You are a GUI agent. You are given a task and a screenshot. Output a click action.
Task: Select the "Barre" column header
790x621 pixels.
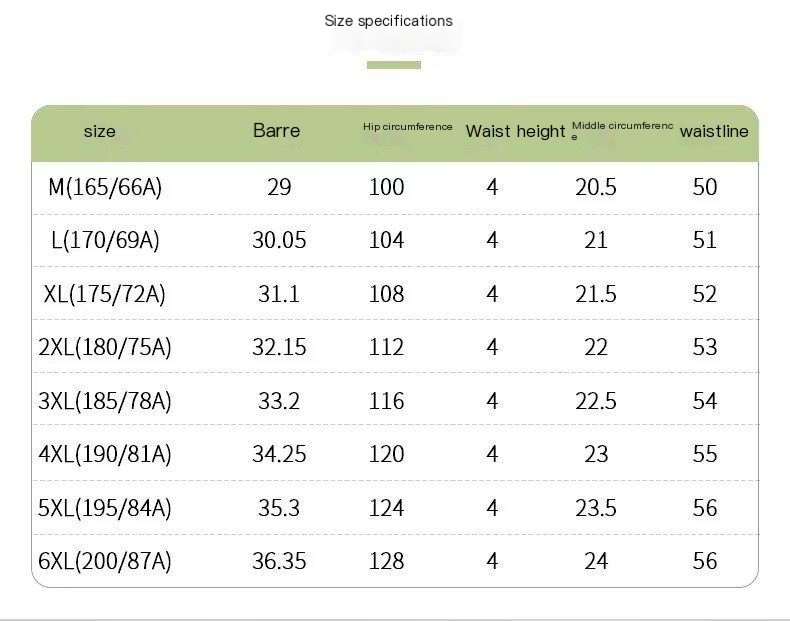click(x=276, y=130)
